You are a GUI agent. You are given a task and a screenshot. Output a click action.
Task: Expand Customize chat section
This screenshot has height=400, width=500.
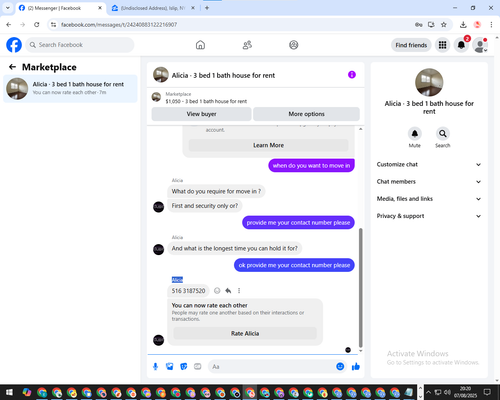pos(429,164)
